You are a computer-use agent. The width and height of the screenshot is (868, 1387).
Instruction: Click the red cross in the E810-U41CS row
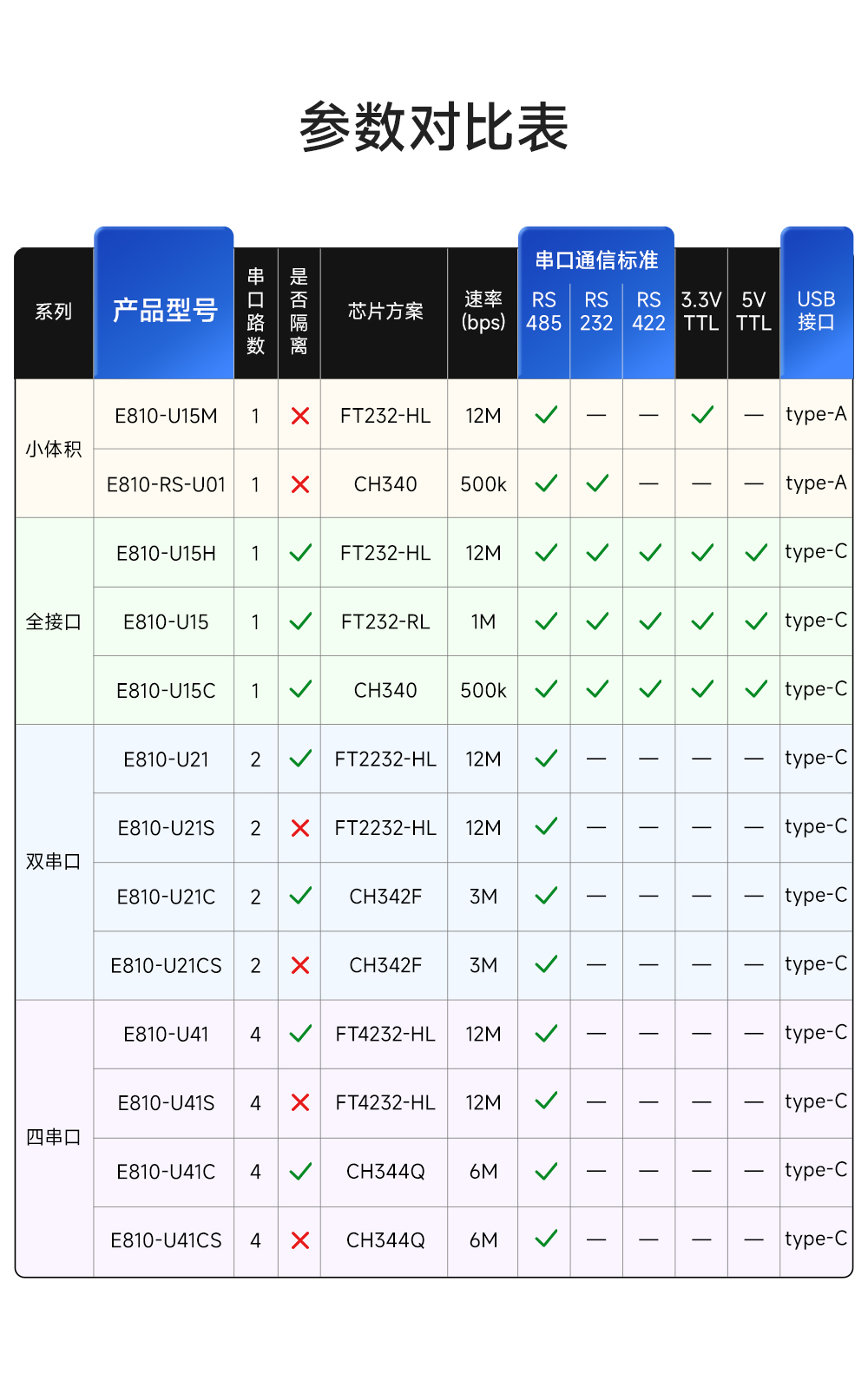point(300,1240)
